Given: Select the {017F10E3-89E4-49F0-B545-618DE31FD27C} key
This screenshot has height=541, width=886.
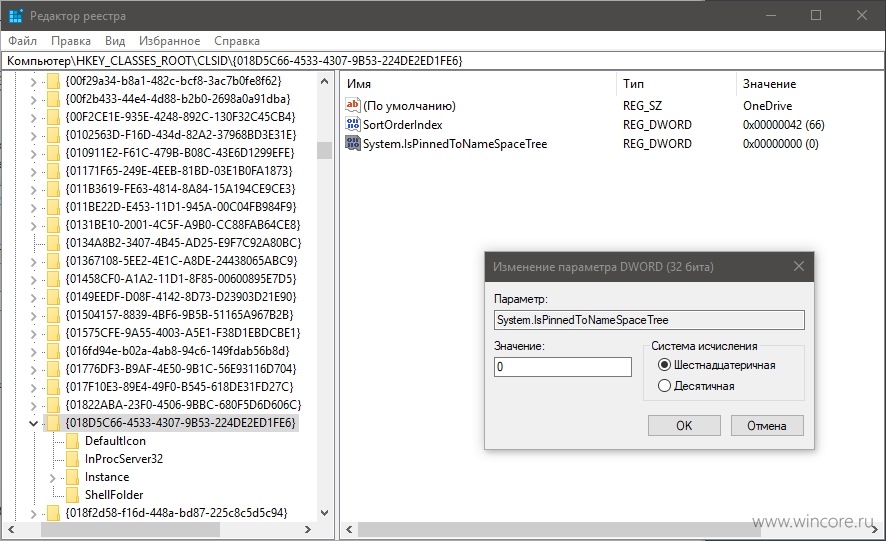Looking at the screenshot, I should 180,387.
